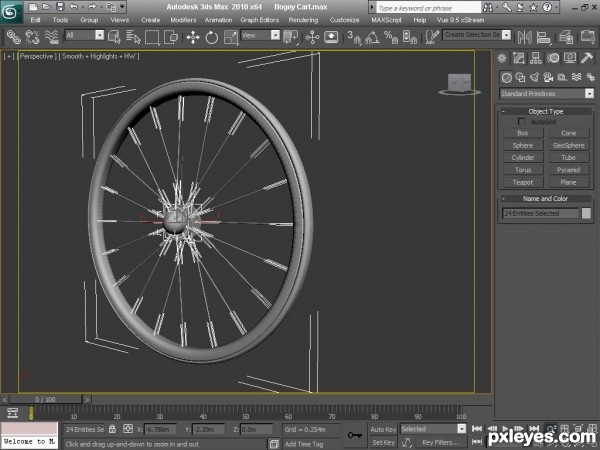Switch to the Modify panel tab icon
The image size is (600, 450).
tap(519, 58)
